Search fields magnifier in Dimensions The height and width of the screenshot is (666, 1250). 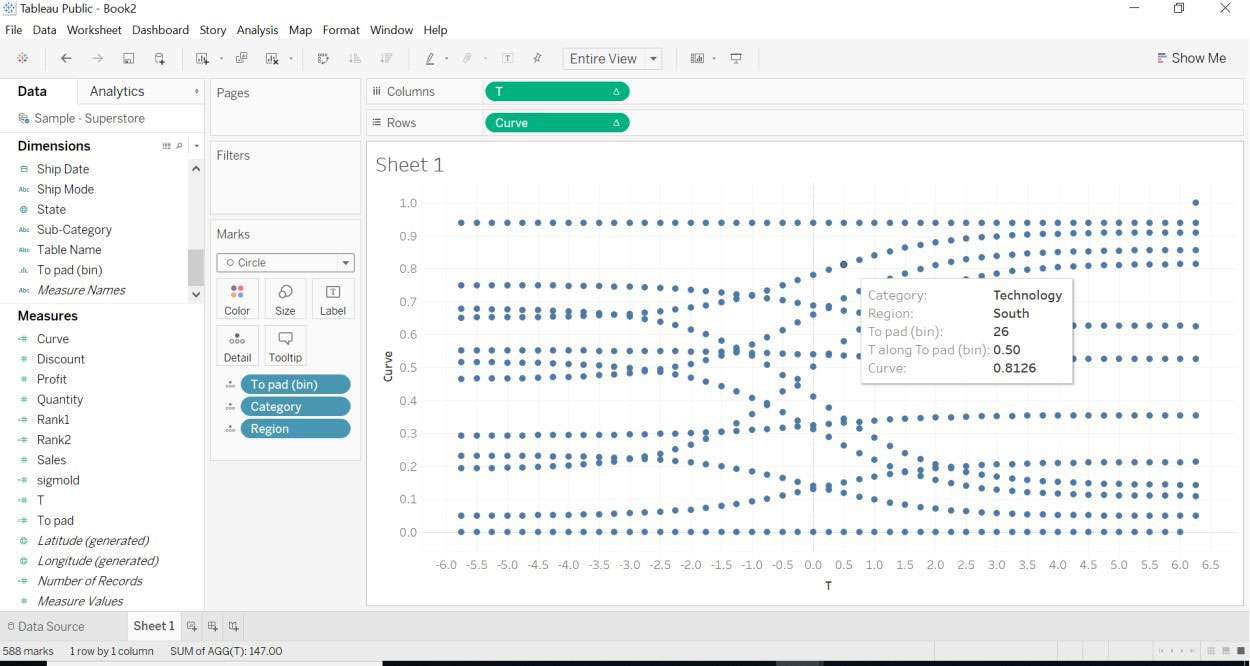click(180, 146)
